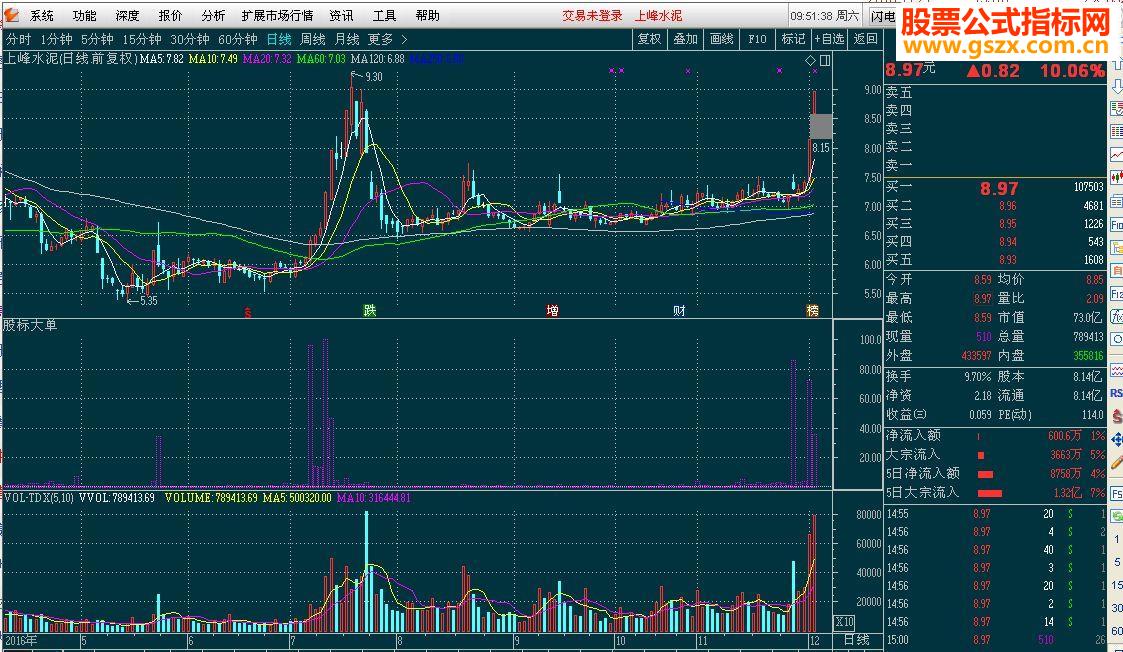Click the 15:00 trade tick row
The height and width of the screenshot is (652, 1123).
coord(996,639)
